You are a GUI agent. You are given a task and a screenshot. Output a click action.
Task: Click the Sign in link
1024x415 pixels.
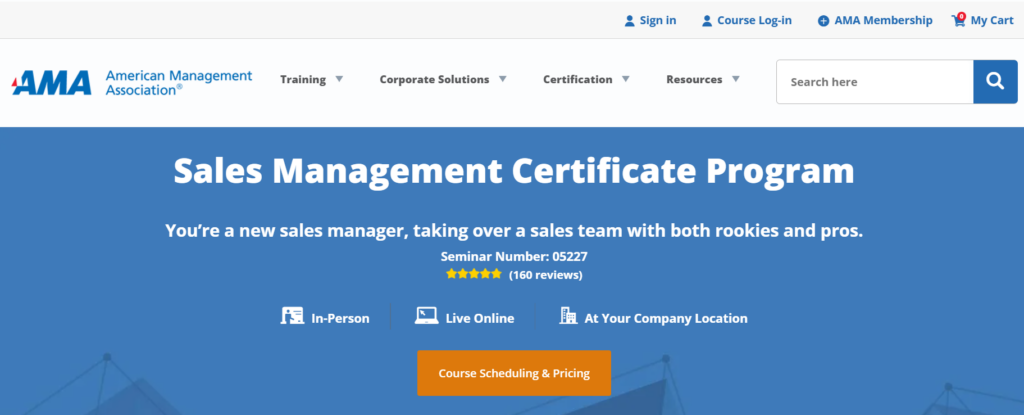658,20
